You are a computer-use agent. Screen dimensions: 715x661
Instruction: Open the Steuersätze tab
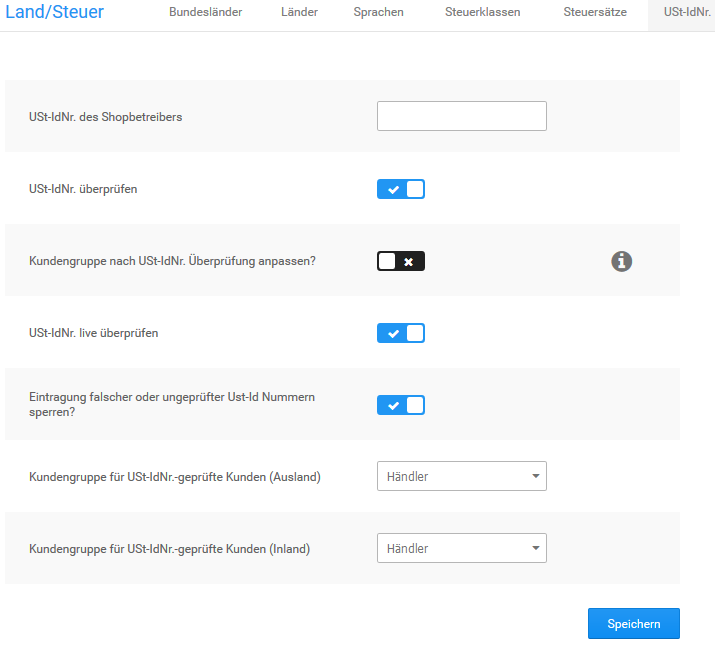[x=595, y=13]
